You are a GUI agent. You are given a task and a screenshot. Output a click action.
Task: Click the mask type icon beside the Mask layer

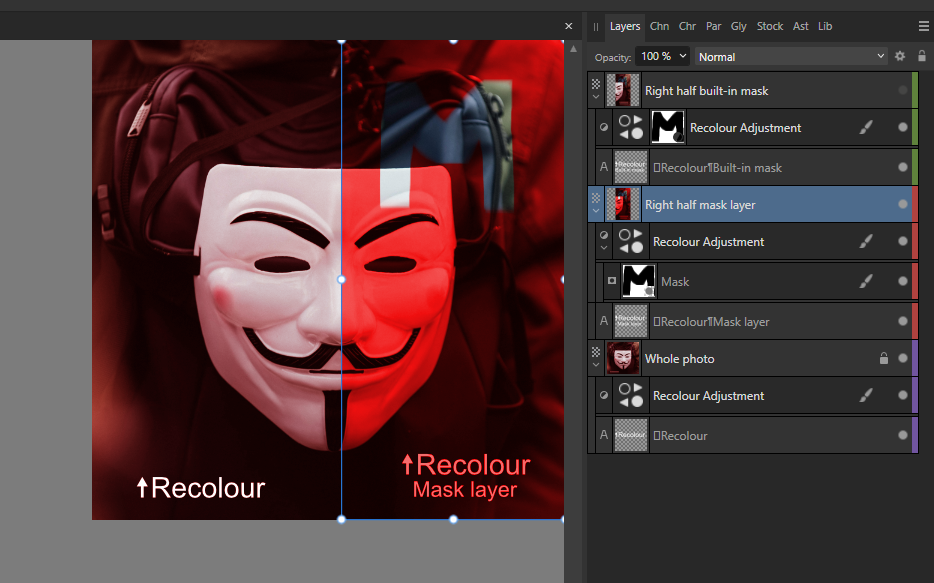pyautogui.click(x=612, y=280)
